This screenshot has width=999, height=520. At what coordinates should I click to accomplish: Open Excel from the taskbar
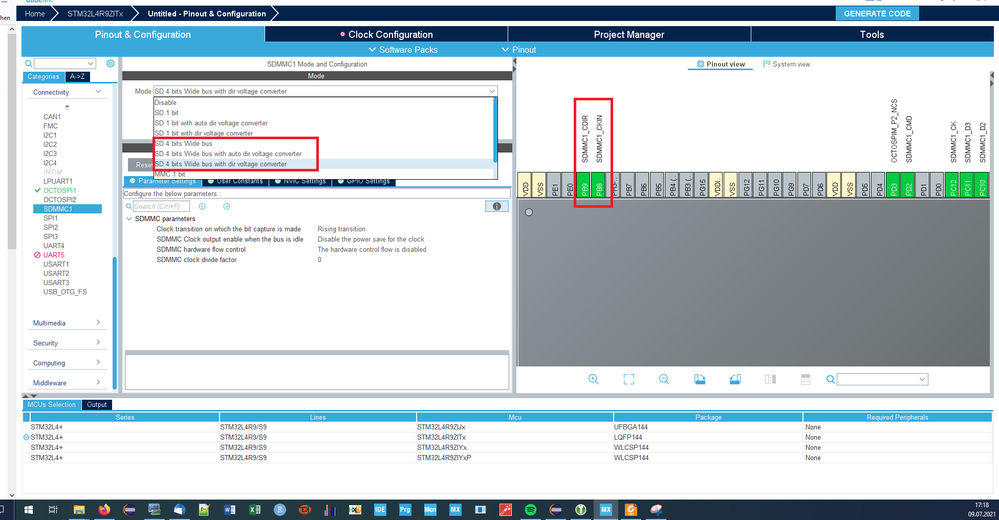click(254, 509)
